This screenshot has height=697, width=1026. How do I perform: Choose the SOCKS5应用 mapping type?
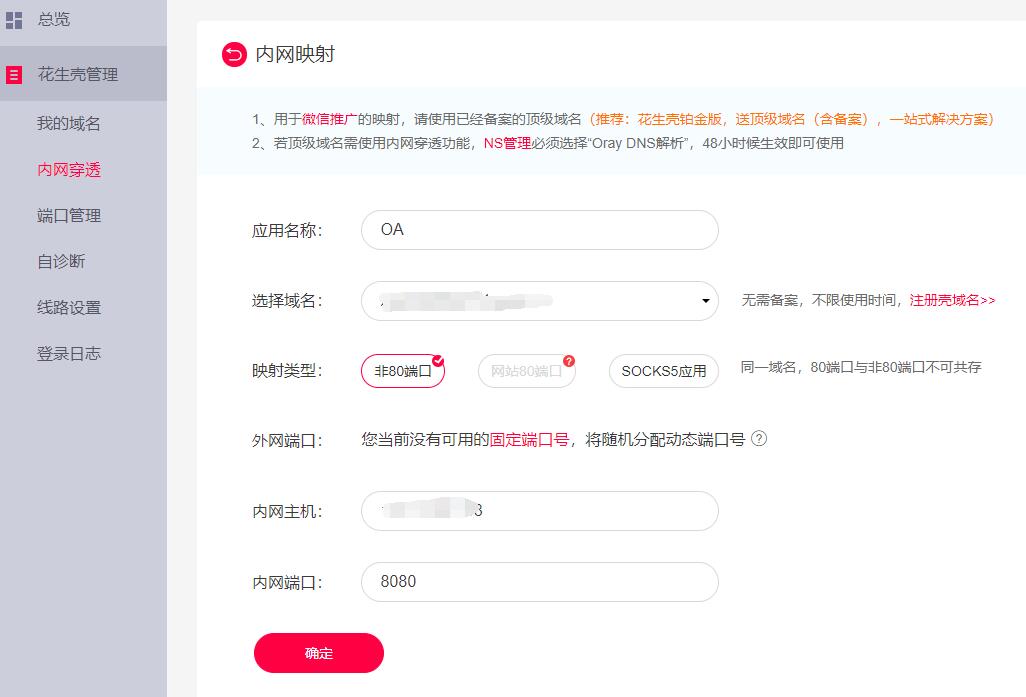tap(663, 371)
